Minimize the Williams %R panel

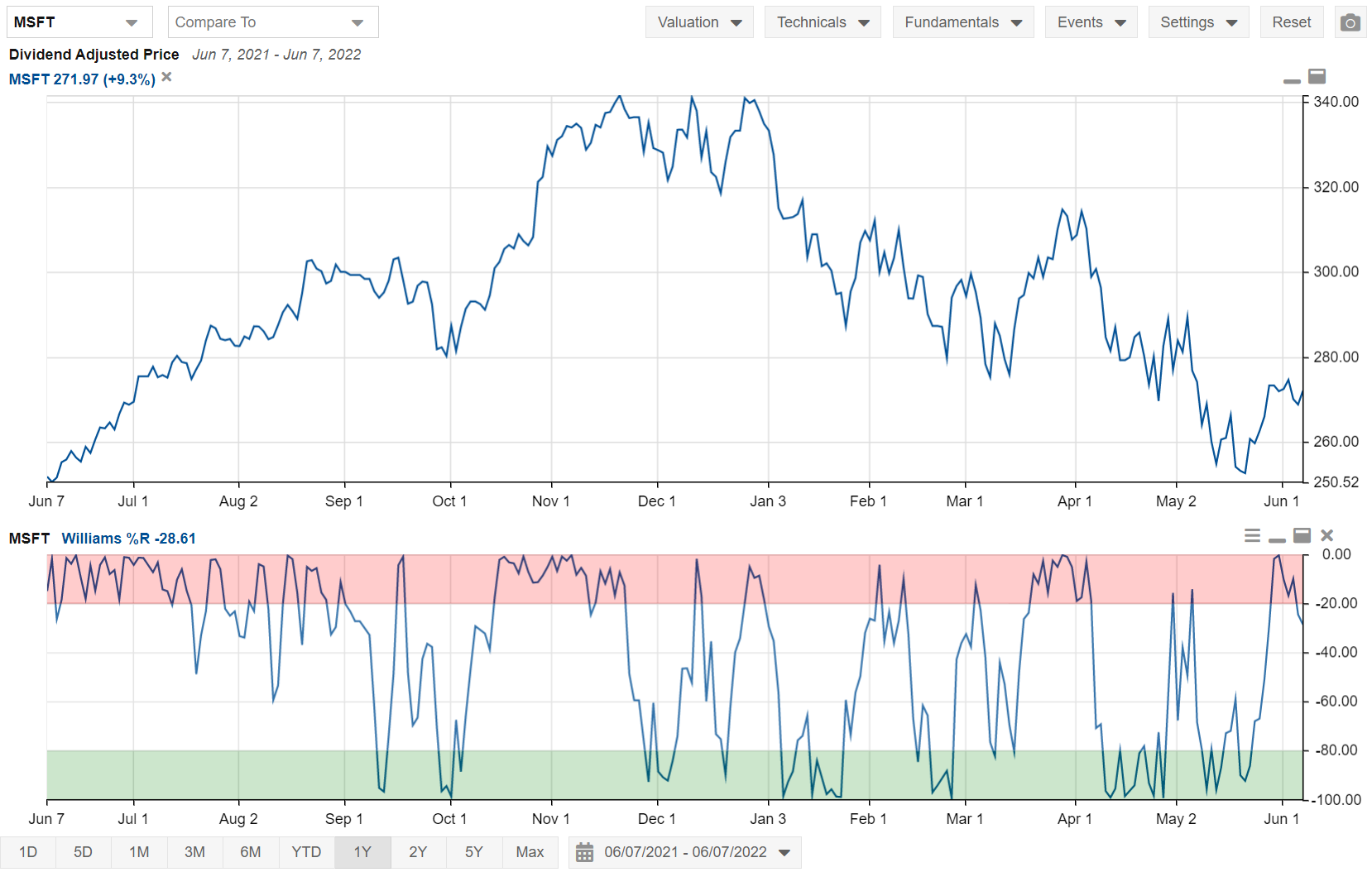(x=1277, y=539)
